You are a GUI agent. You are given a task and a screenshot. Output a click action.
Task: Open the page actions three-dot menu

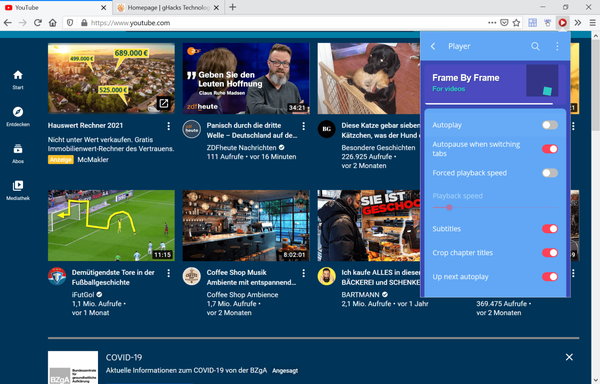(492, 23)
